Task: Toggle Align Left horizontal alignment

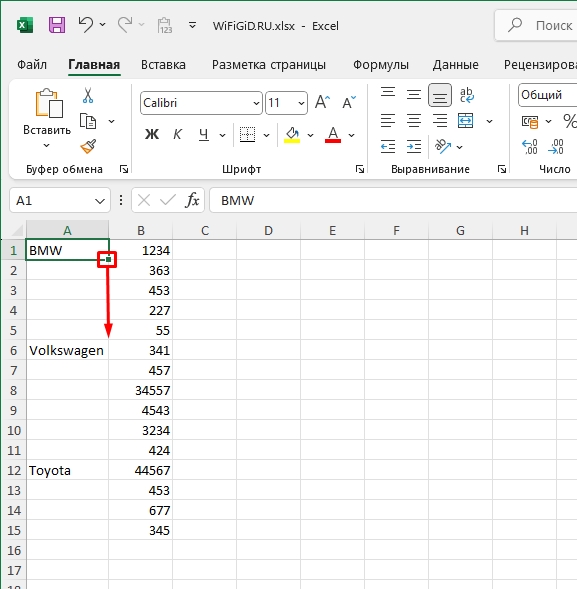Action: [388, 121]
